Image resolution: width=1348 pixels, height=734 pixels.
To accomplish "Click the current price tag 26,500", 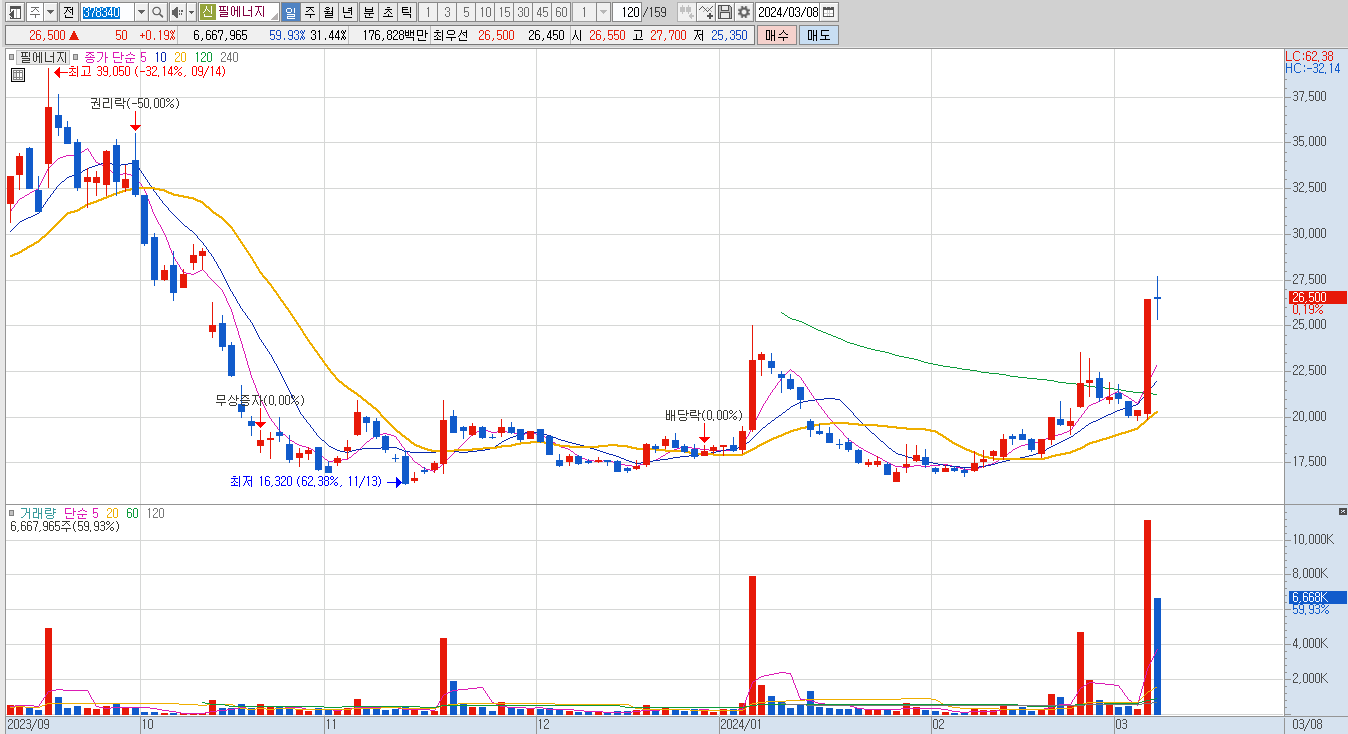I will [1316, 297].
